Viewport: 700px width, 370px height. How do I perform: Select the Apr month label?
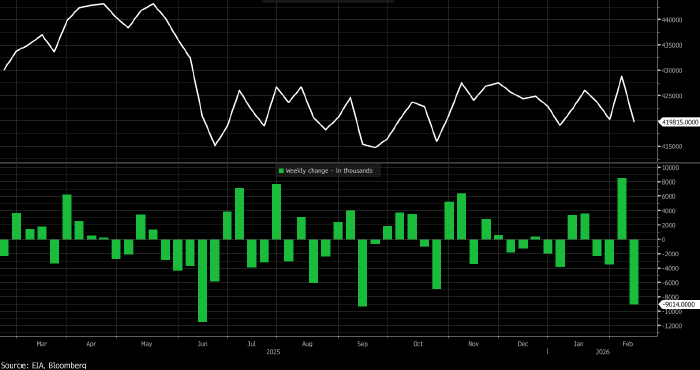tap(91, 344)
